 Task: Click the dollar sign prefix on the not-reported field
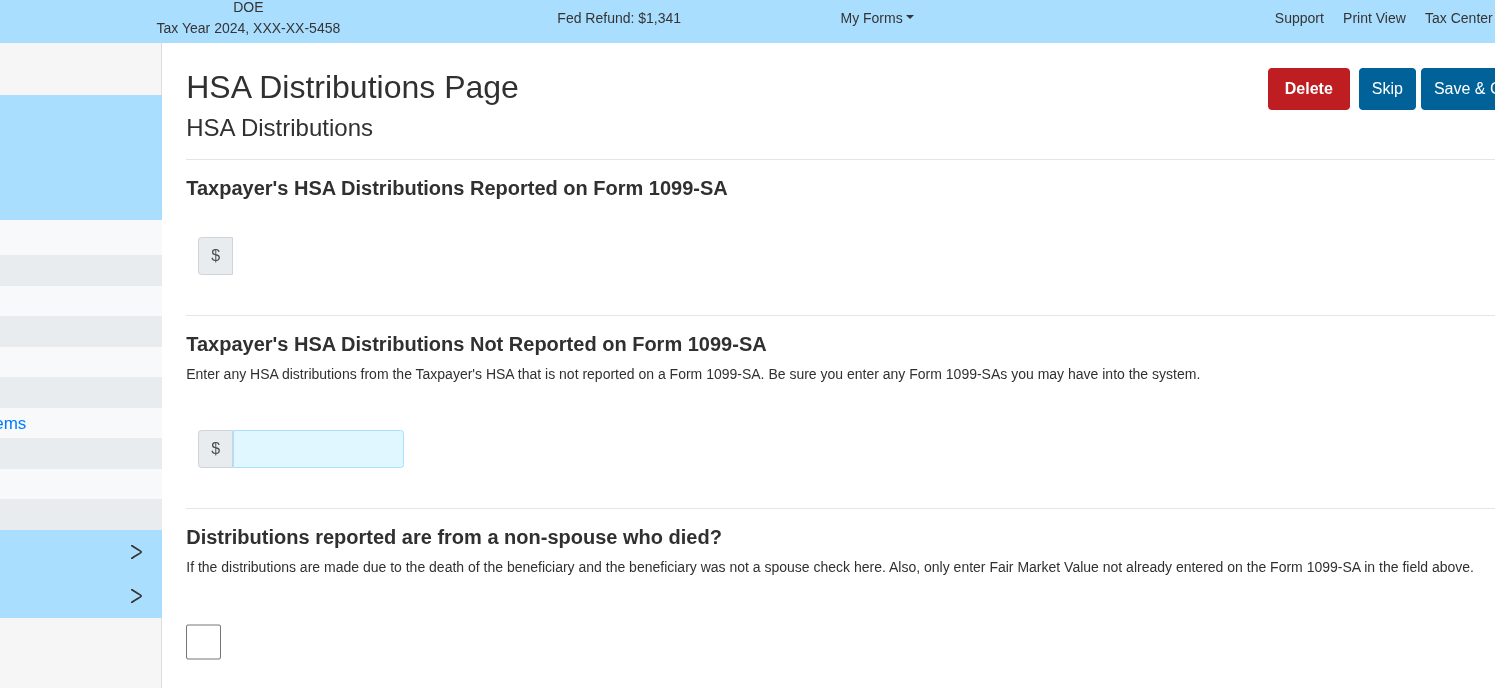[x=215, y=449]
